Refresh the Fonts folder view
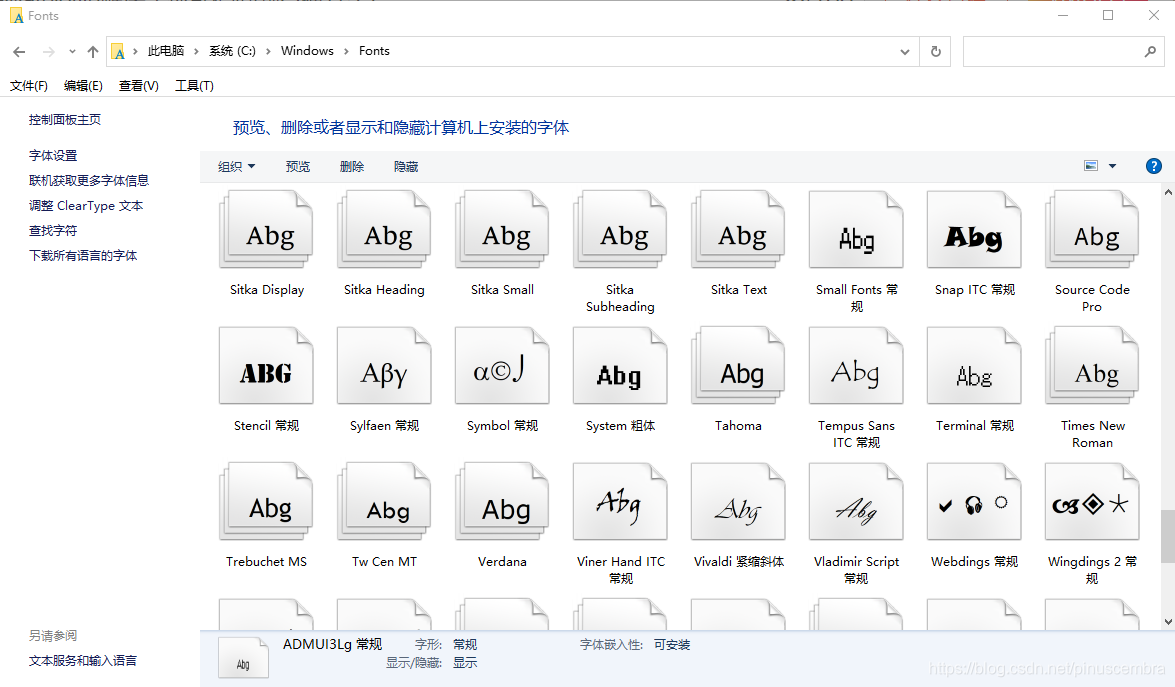 point(935,52)
